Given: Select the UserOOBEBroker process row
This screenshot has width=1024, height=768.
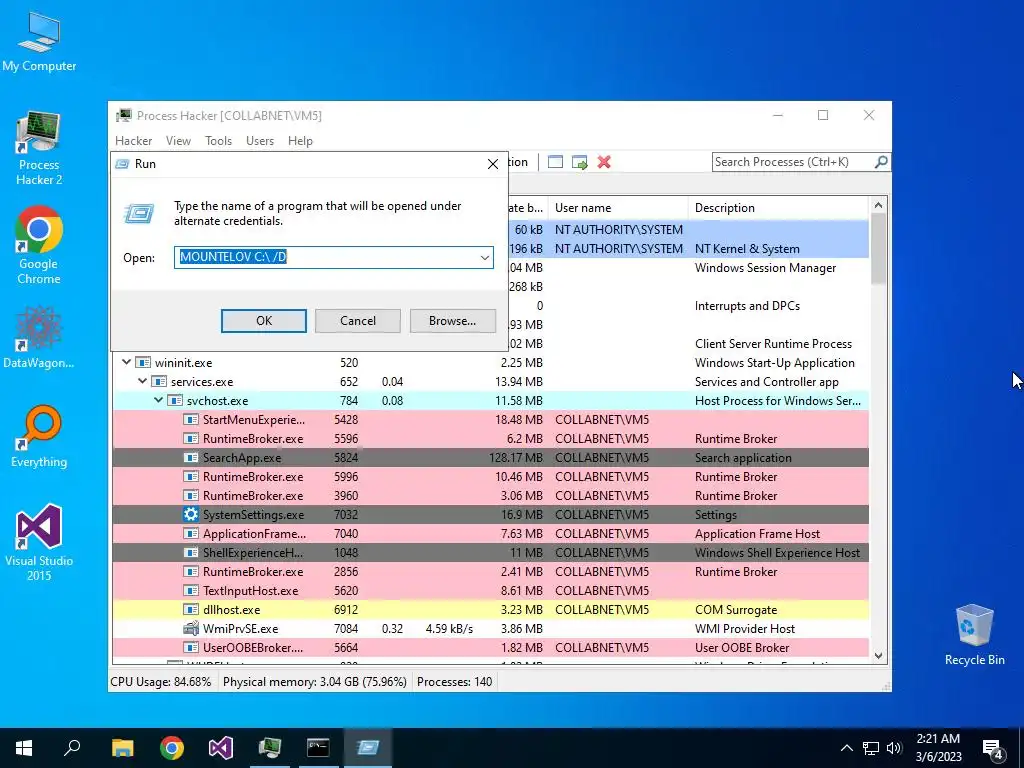Looking at the screenshot, I should [490, 648].
